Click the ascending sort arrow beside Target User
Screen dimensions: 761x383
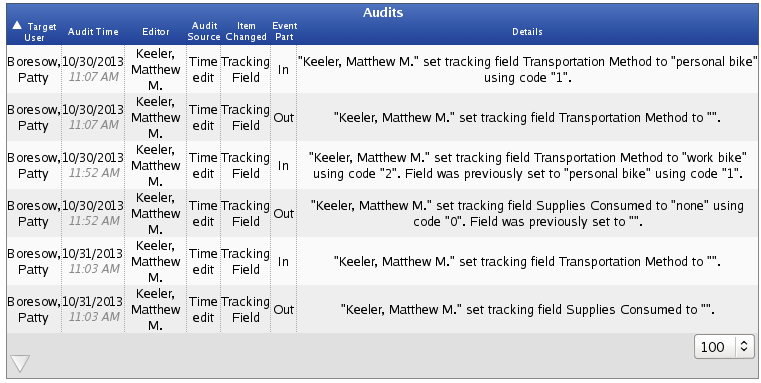[x=17, y=25]
